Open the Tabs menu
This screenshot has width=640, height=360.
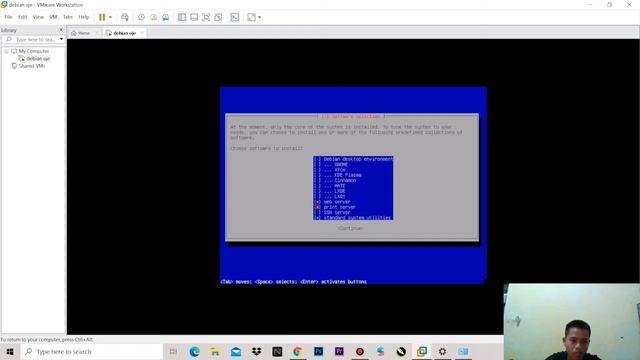click(68, 17)
